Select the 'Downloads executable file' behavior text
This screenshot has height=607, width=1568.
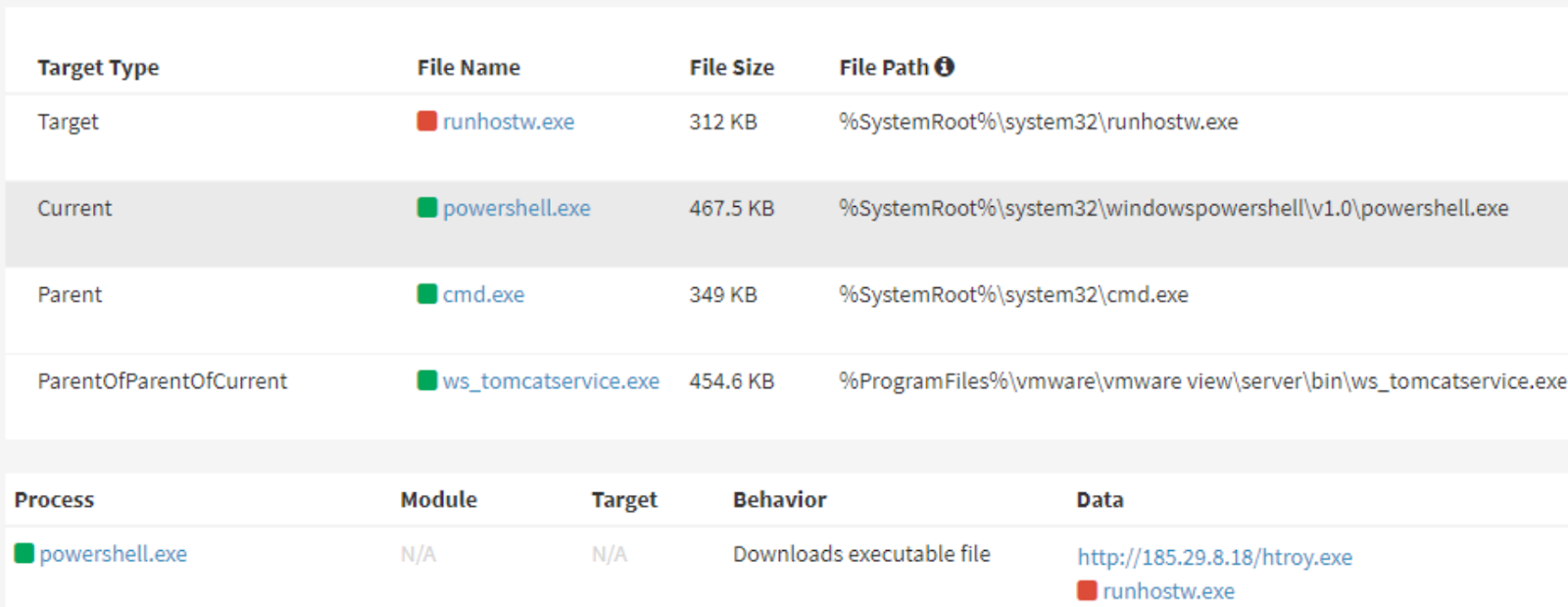click(x=861, y=554)
